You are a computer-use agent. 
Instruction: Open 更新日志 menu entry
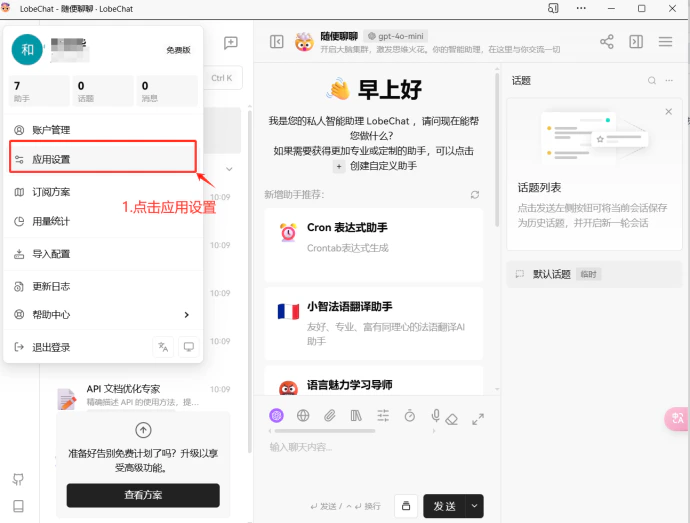(103, 287)
